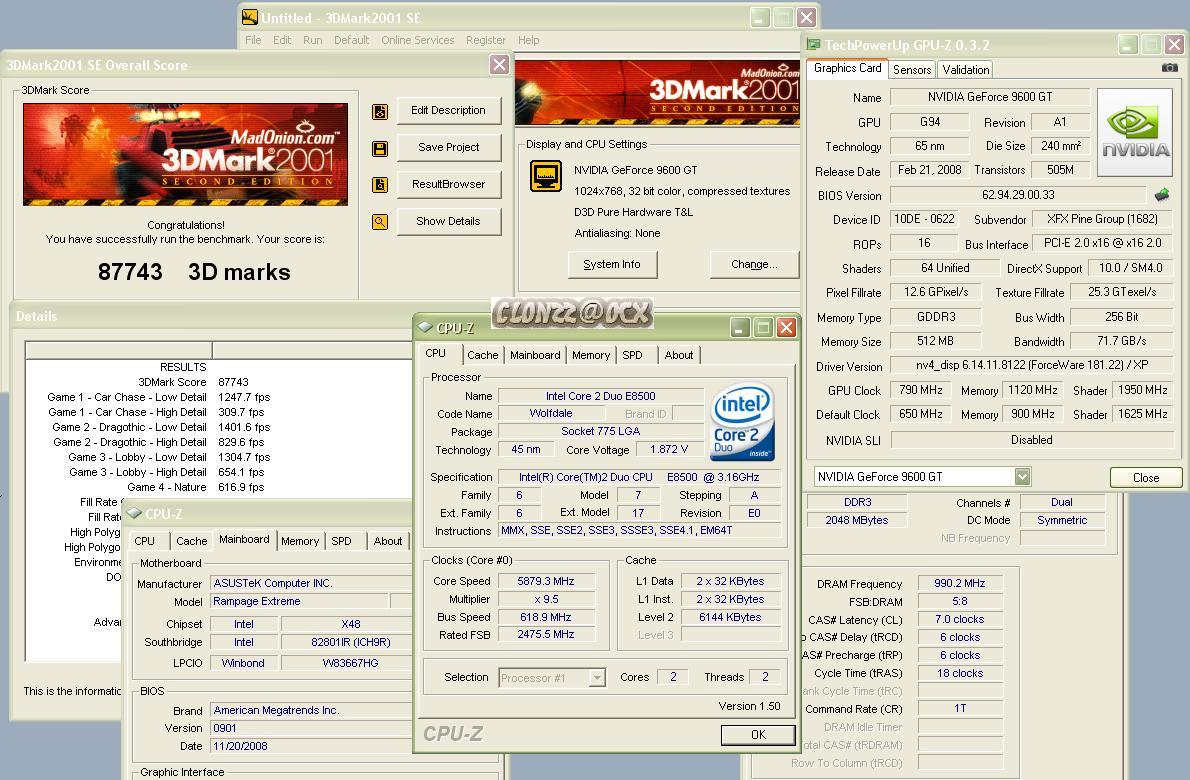1190x780 pixels.
Task: Click the Intel Core 2 Duo logo
Action: point(742,421)
